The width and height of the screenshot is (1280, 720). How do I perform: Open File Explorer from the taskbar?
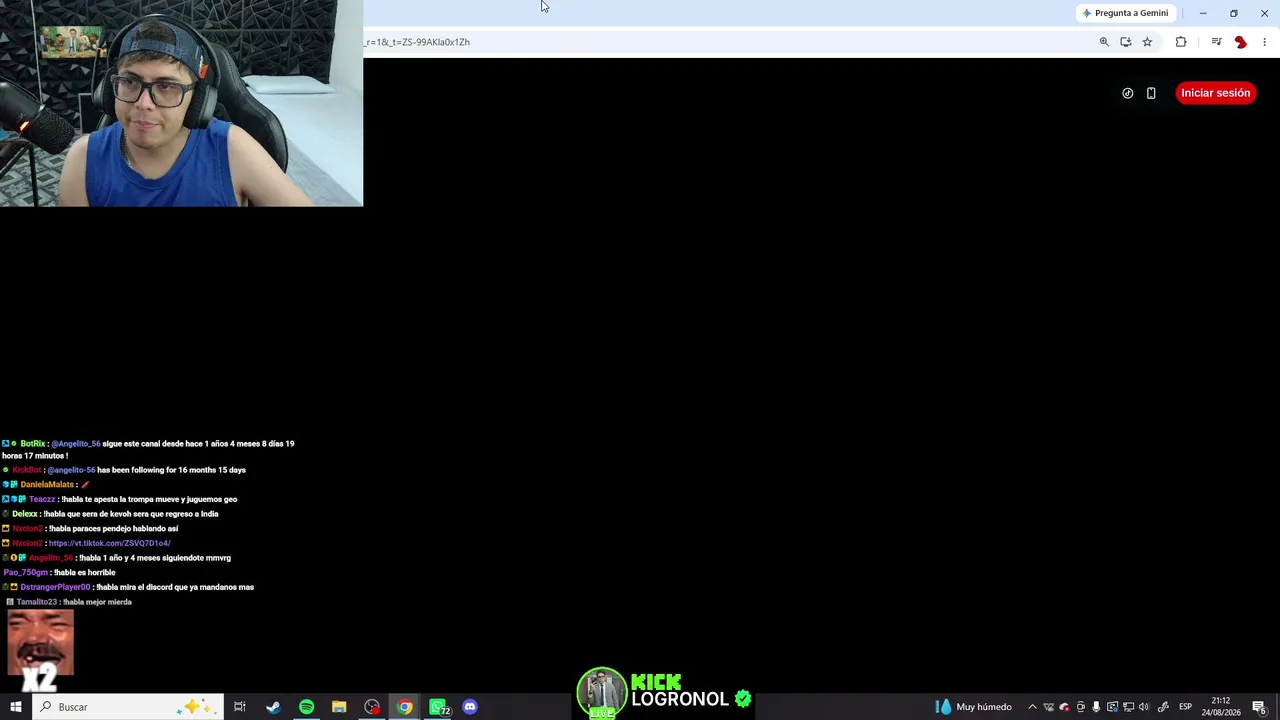(x=339, y=707)
